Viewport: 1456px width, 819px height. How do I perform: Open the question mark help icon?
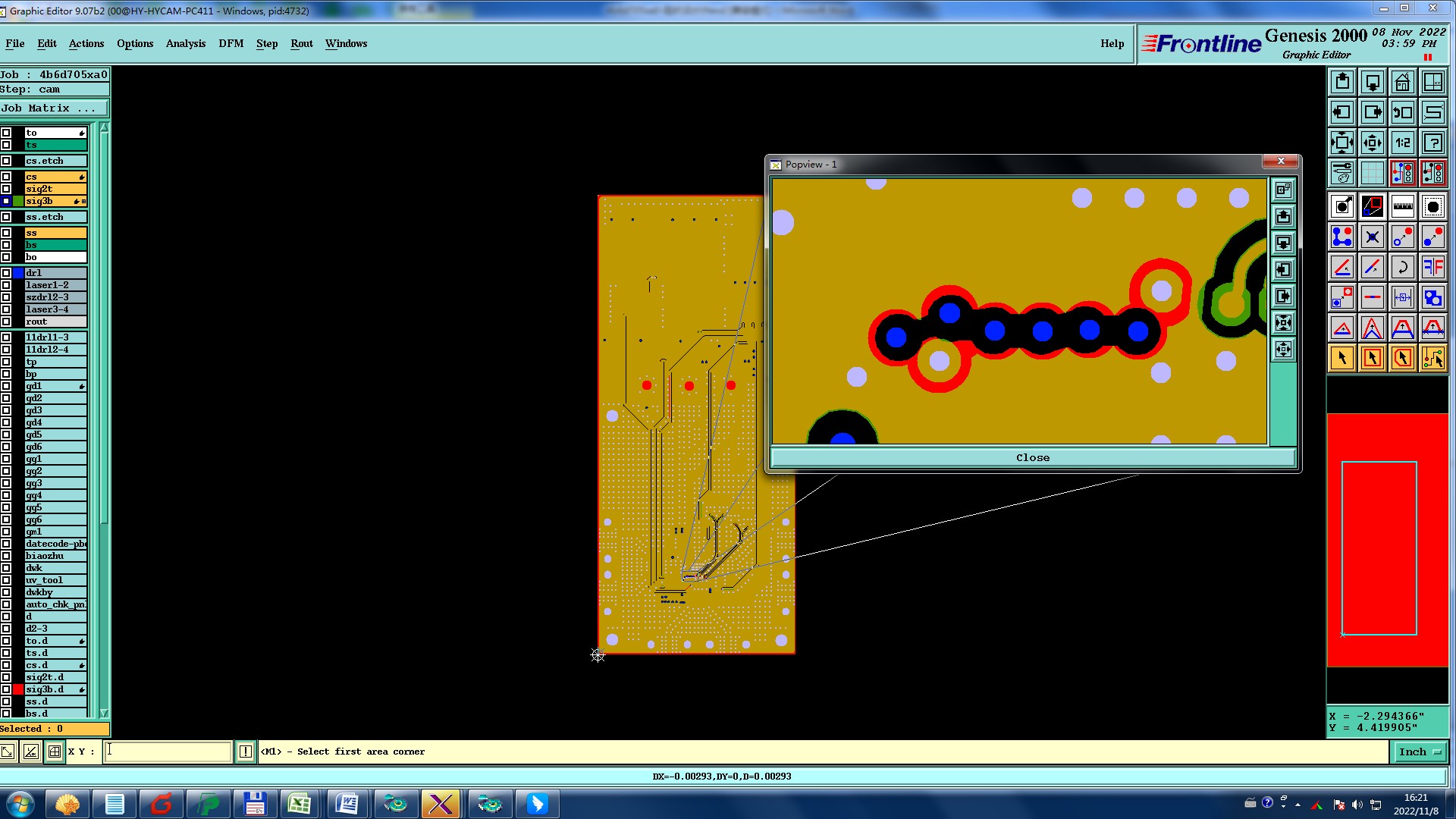[1432, 143]
